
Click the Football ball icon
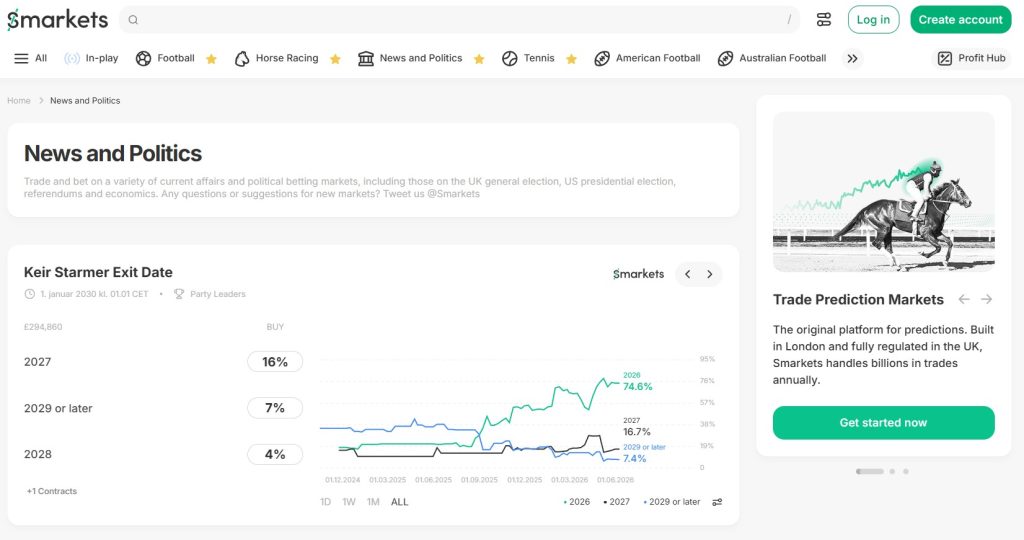[x=143, y=58]
